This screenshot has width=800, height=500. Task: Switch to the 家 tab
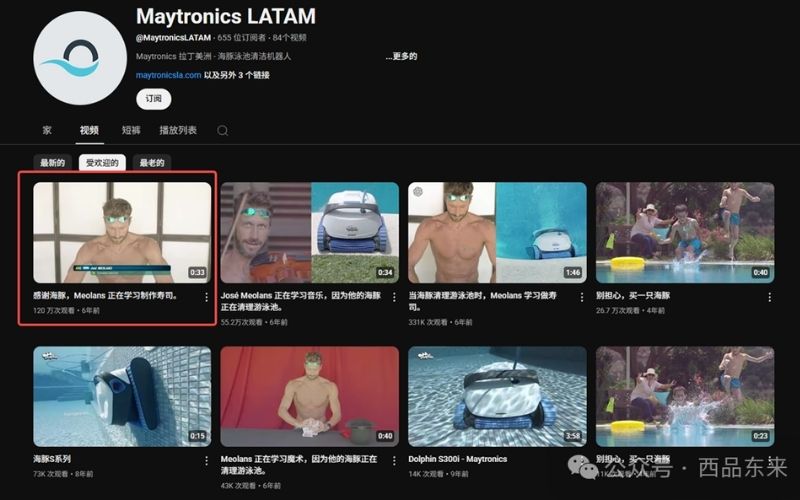[x=47, y=130]
